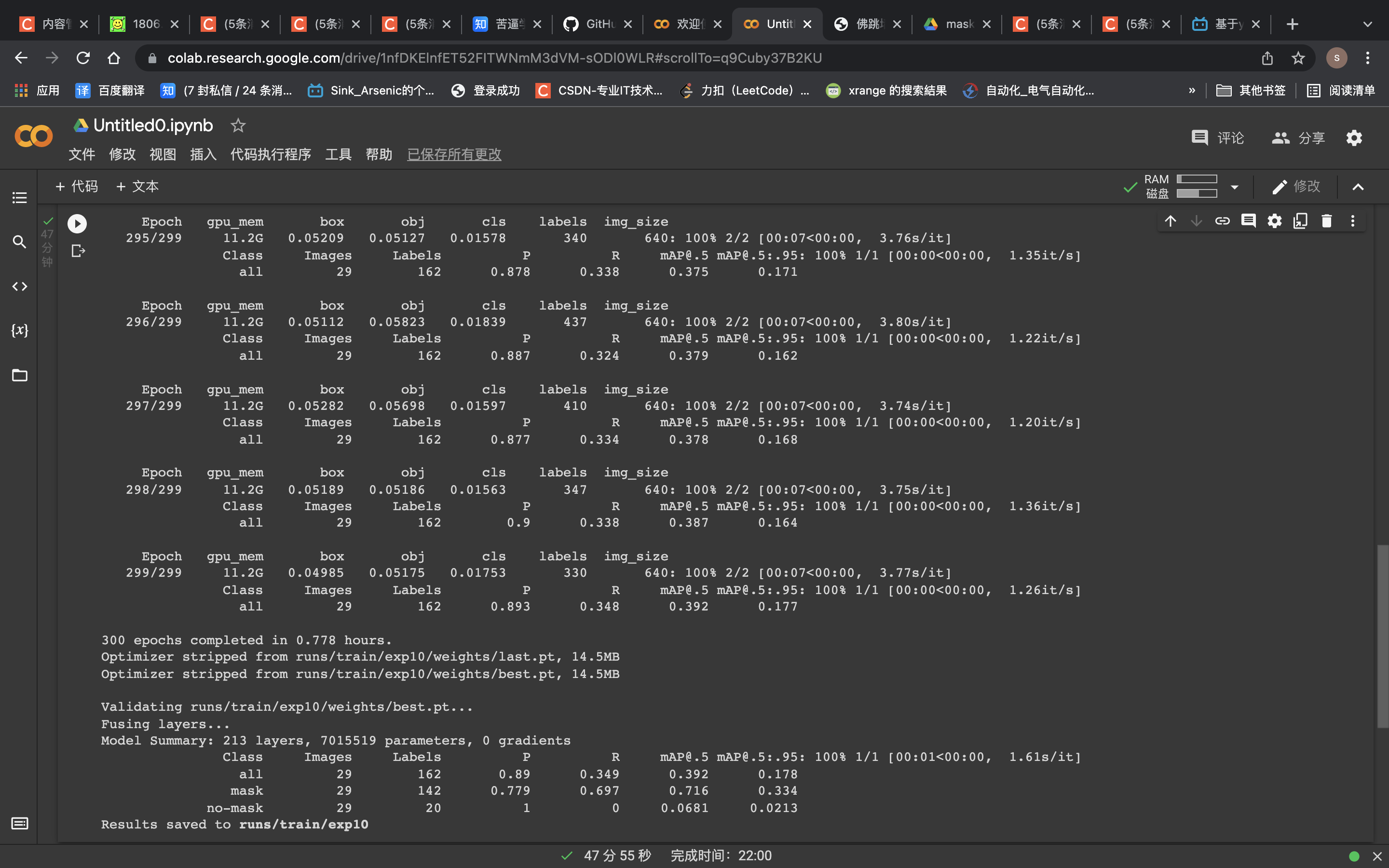Open 阅读清单 reading list
Screen dimensions: 1389x868
point(1341,91)
